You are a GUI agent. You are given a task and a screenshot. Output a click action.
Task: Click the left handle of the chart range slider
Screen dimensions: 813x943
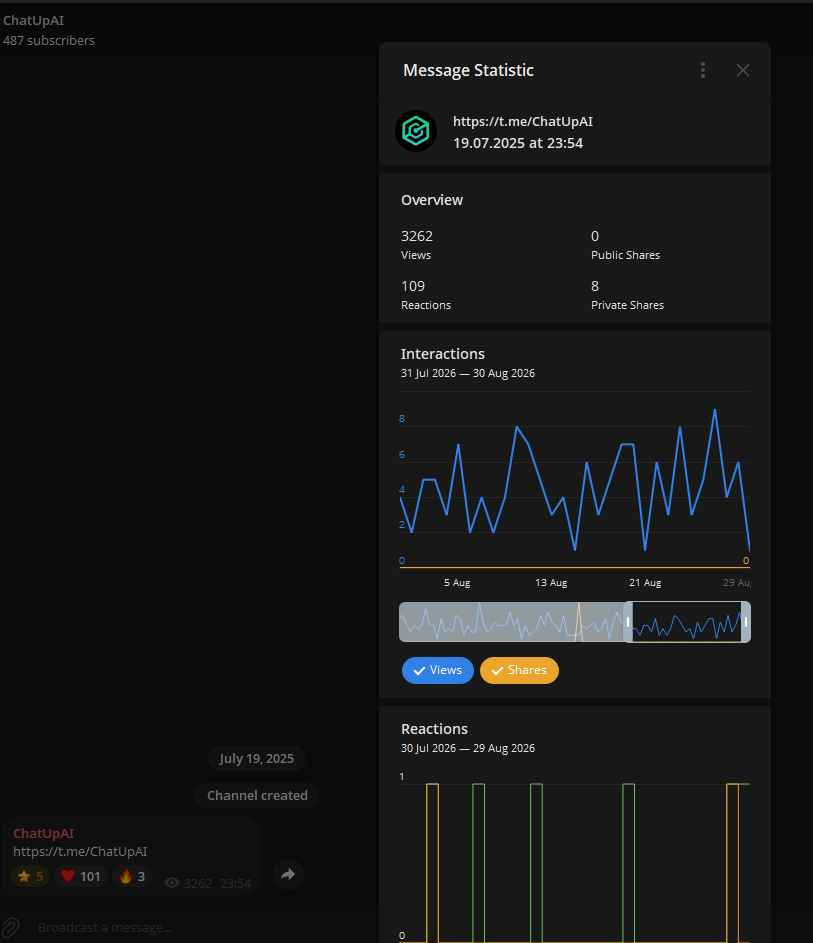pyautogui.click(x=628, y=622)
